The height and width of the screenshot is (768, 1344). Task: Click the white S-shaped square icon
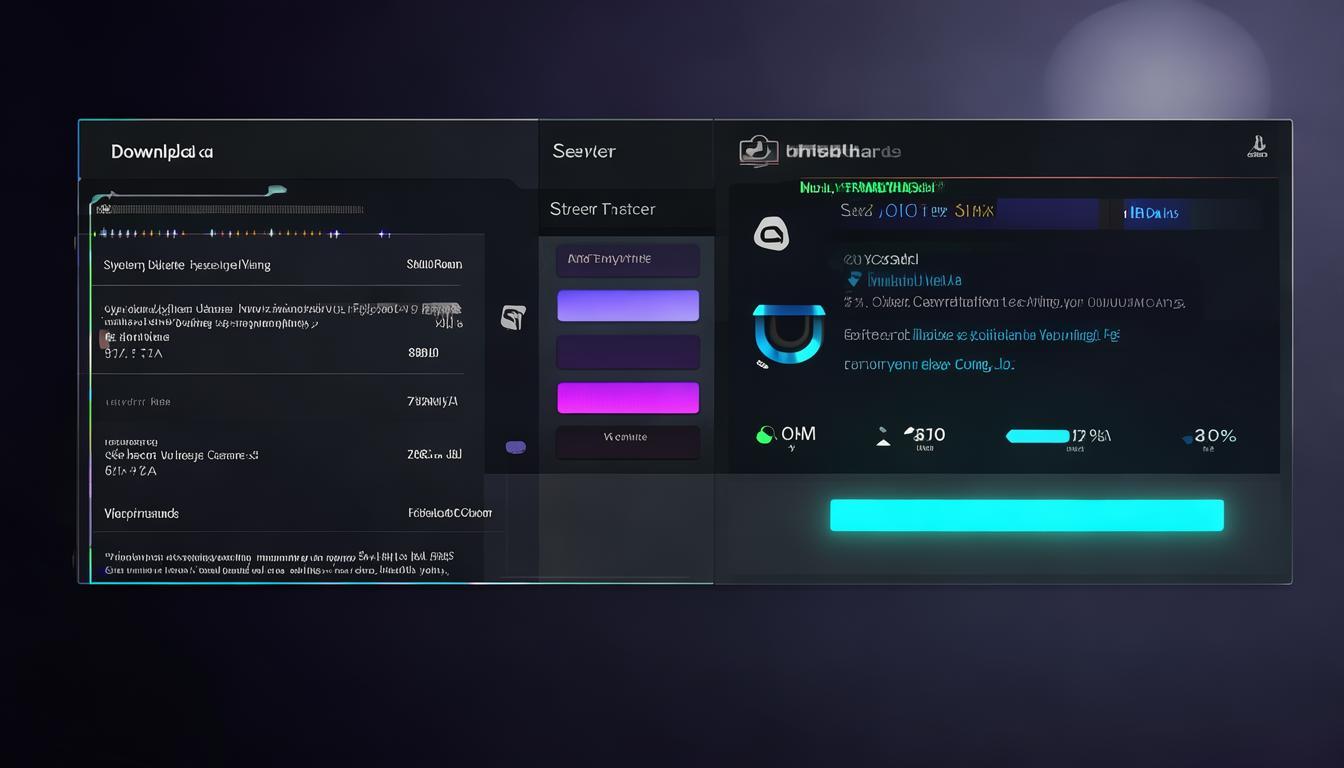click(513, 318)
